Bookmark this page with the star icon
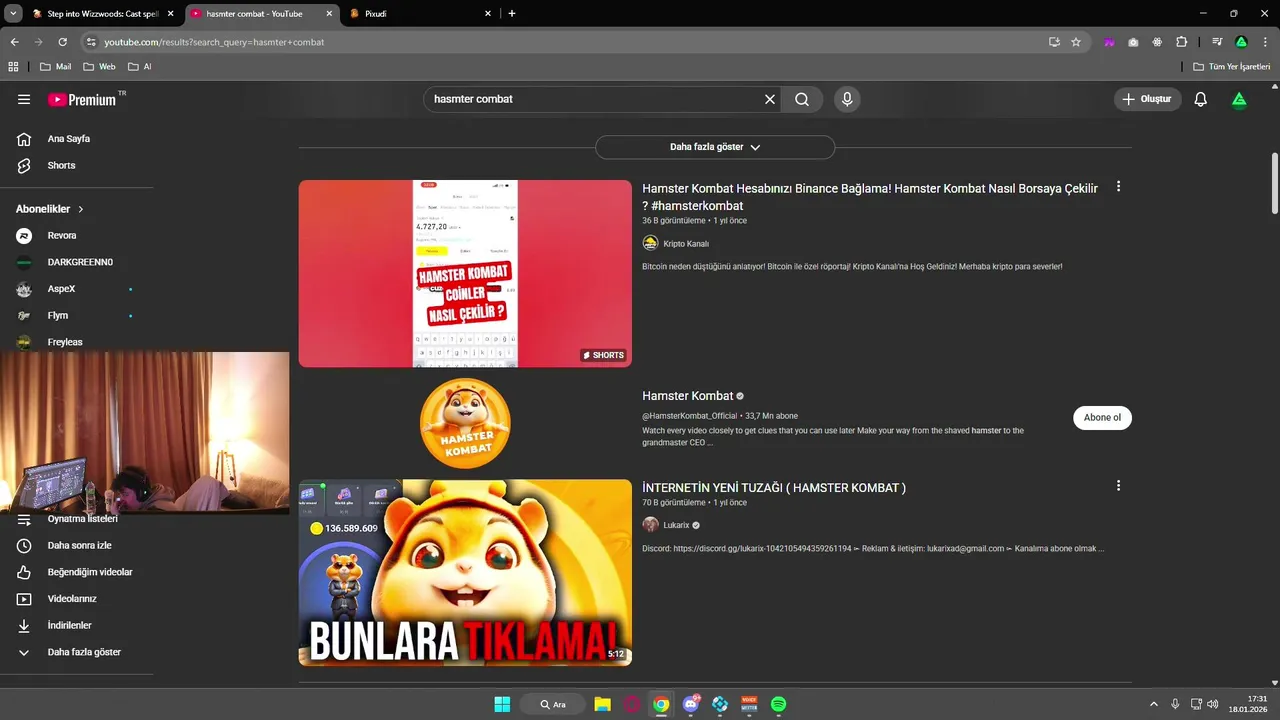 tap(1076, 42)
